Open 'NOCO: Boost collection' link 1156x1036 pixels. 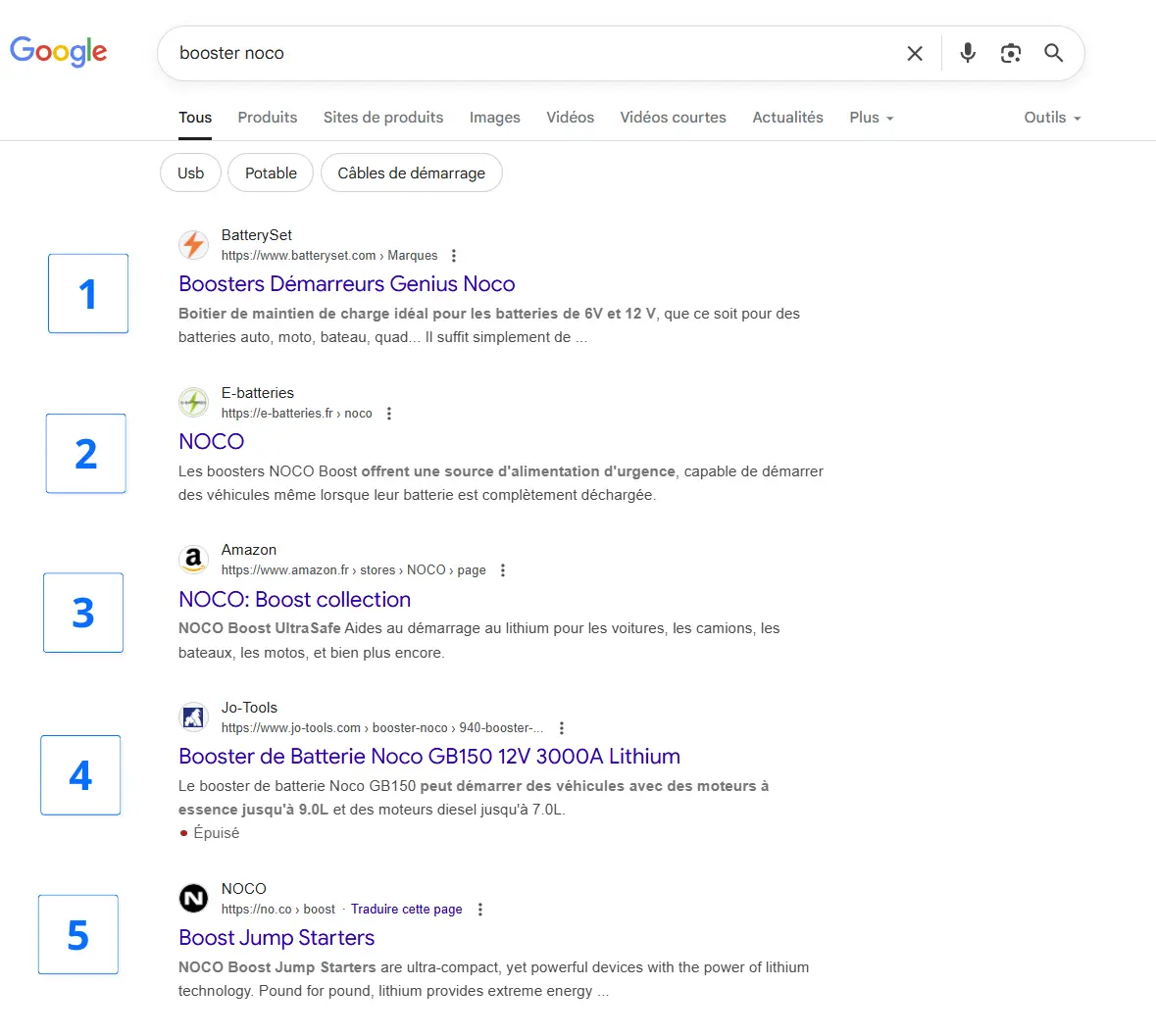coord(294,599)
